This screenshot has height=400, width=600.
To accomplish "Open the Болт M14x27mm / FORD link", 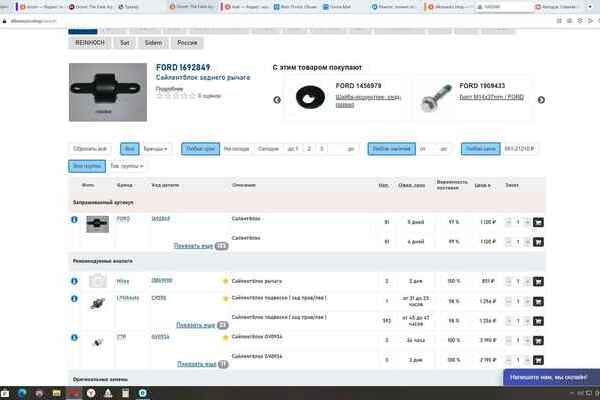I will coord(492,97).
